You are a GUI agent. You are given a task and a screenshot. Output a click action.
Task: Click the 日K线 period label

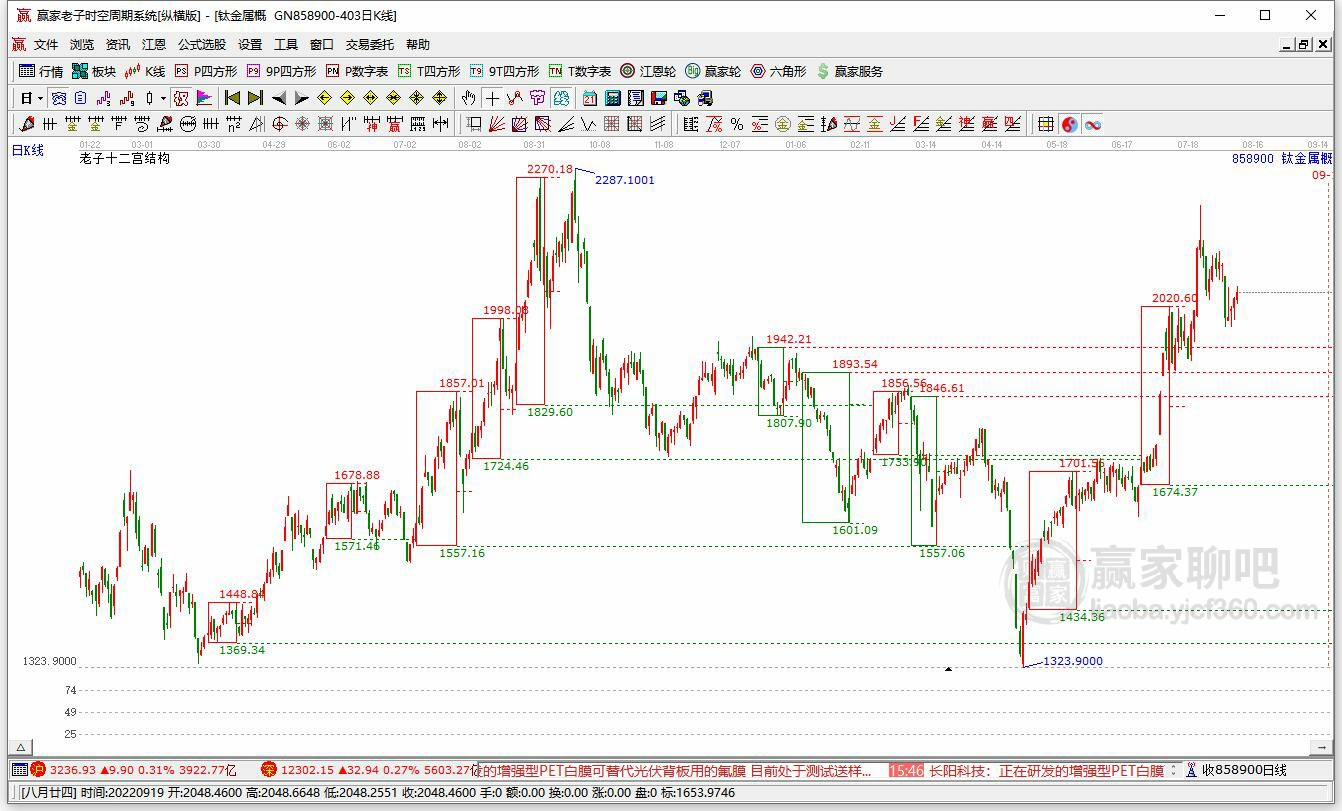[28, 150]
